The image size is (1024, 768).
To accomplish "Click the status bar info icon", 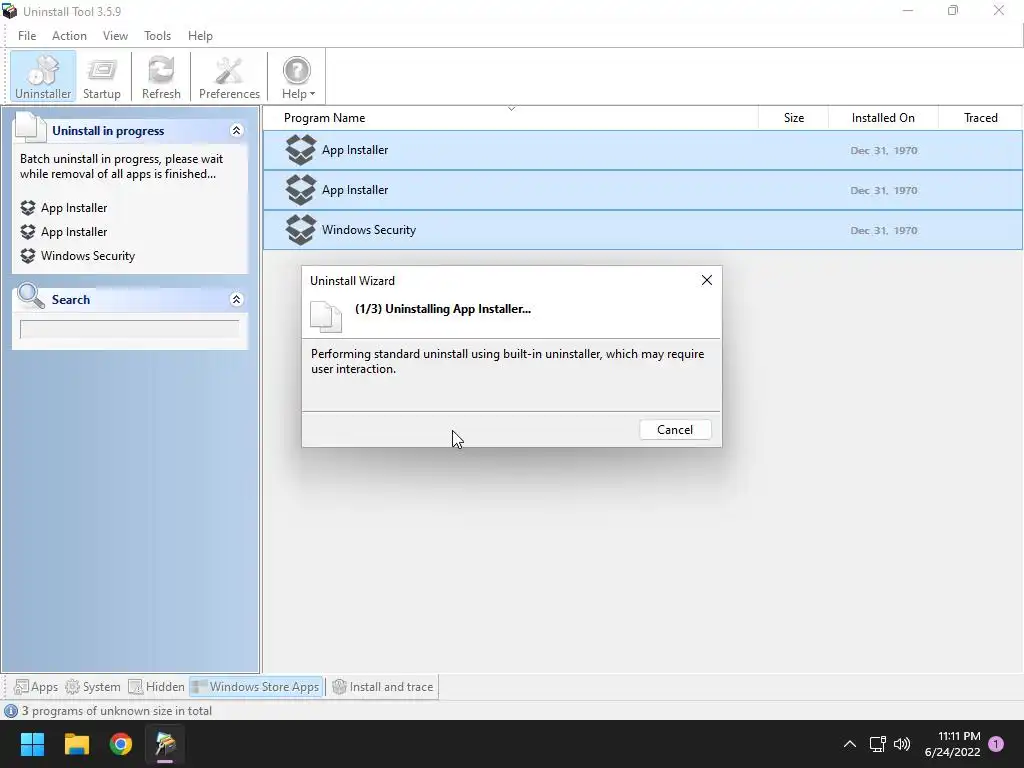I will click(x=10, y=711).
